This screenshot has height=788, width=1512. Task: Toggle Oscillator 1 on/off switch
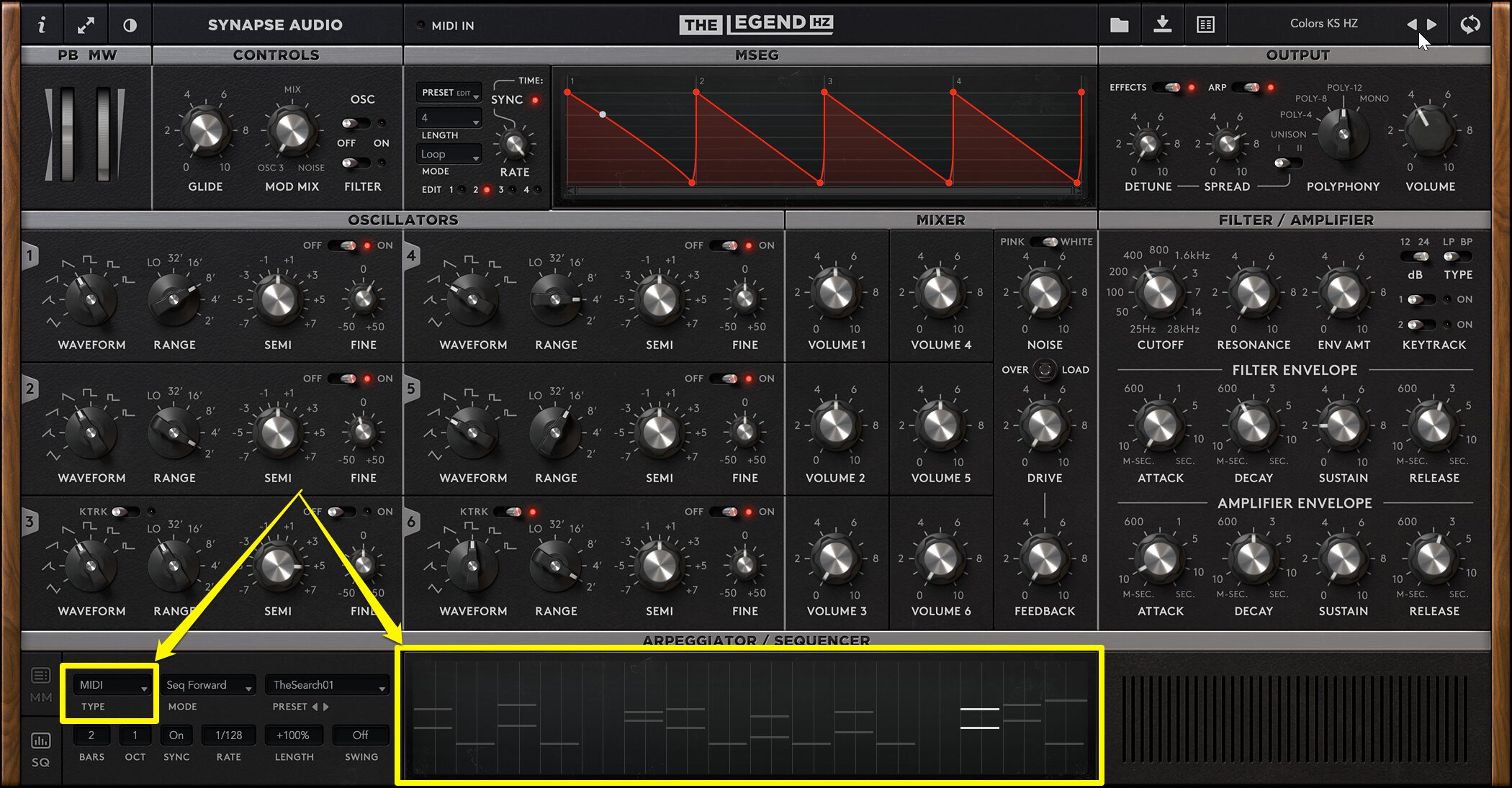pyautogui.click(x=343, y=245)
